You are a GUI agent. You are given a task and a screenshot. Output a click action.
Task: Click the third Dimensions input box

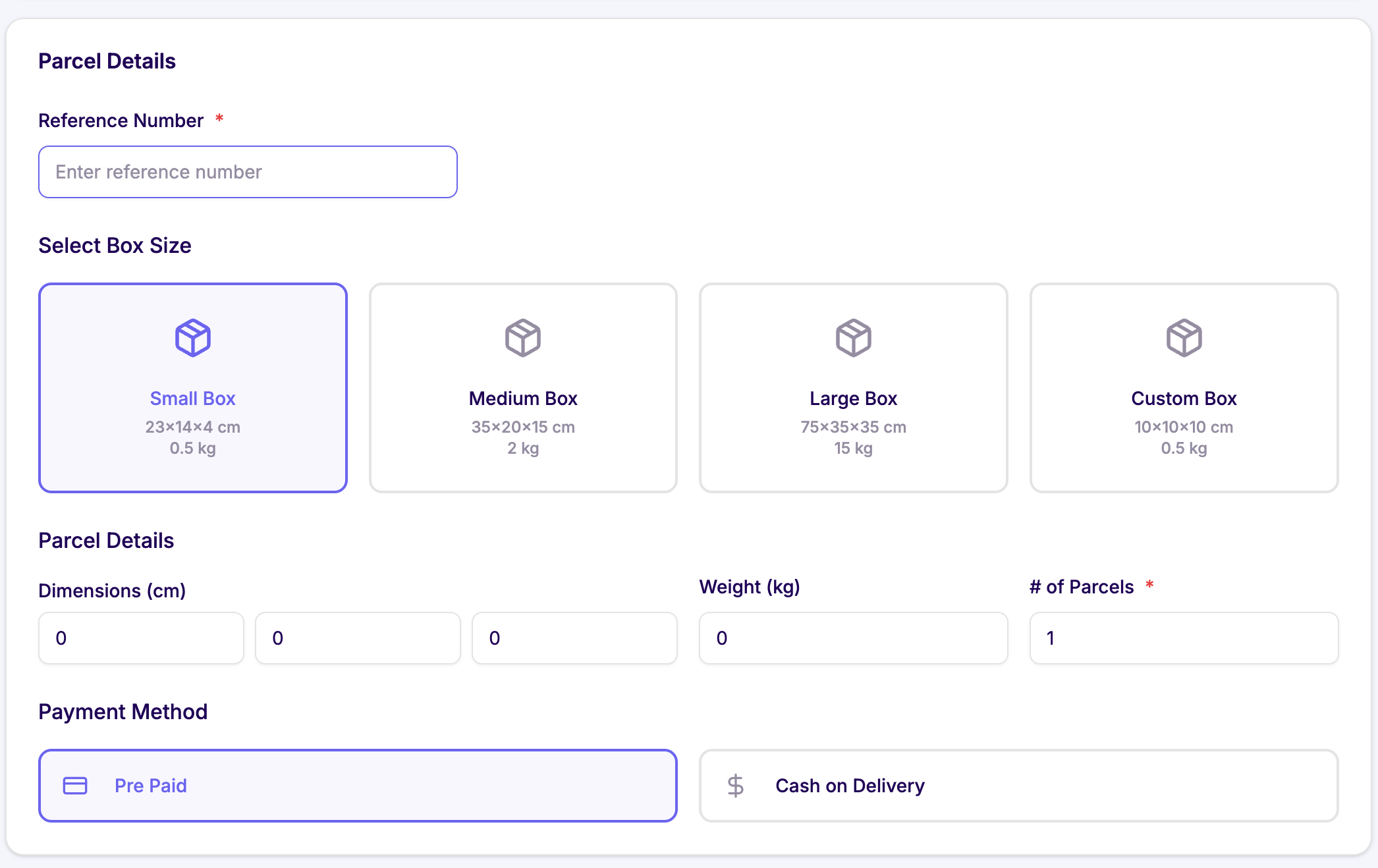pyautogui.click(x=574, y=638)
